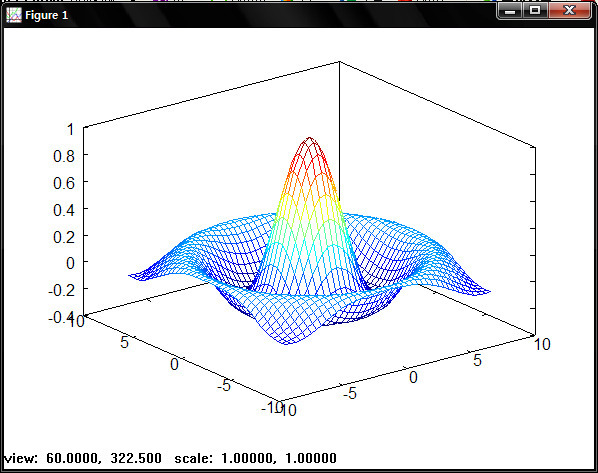Click the 'scale: 1.00000, 1.00000' status text
The width and height of the screenshot is (598, 473).
pyautogui.click(x=256, y=458)
